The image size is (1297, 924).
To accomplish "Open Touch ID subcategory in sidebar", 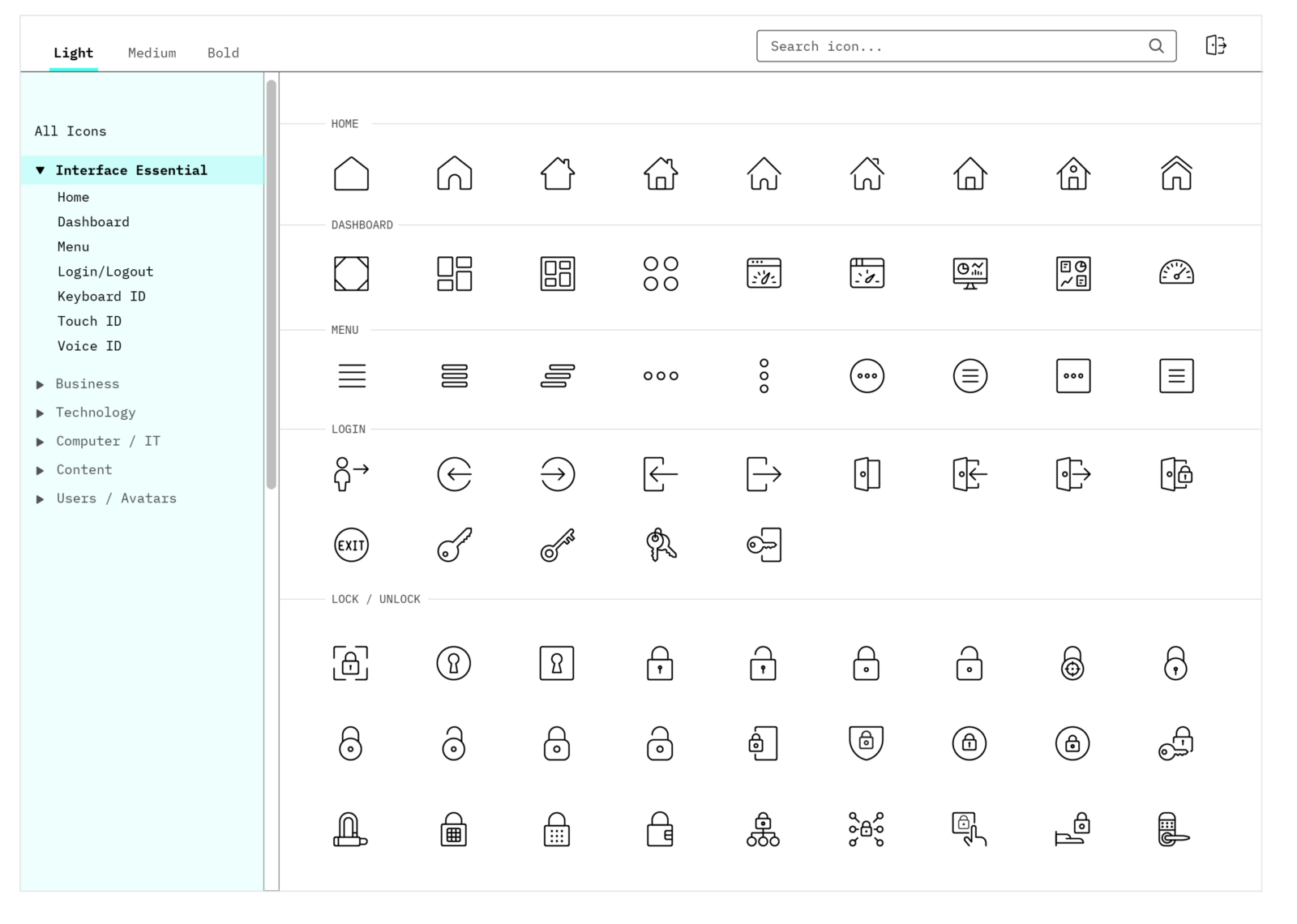I will [x=89, y=321].
